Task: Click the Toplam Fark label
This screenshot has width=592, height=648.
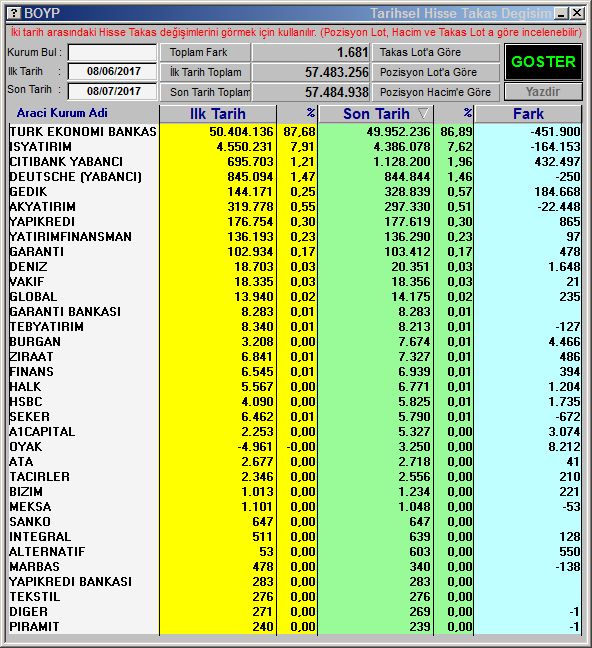Action: 205,52
